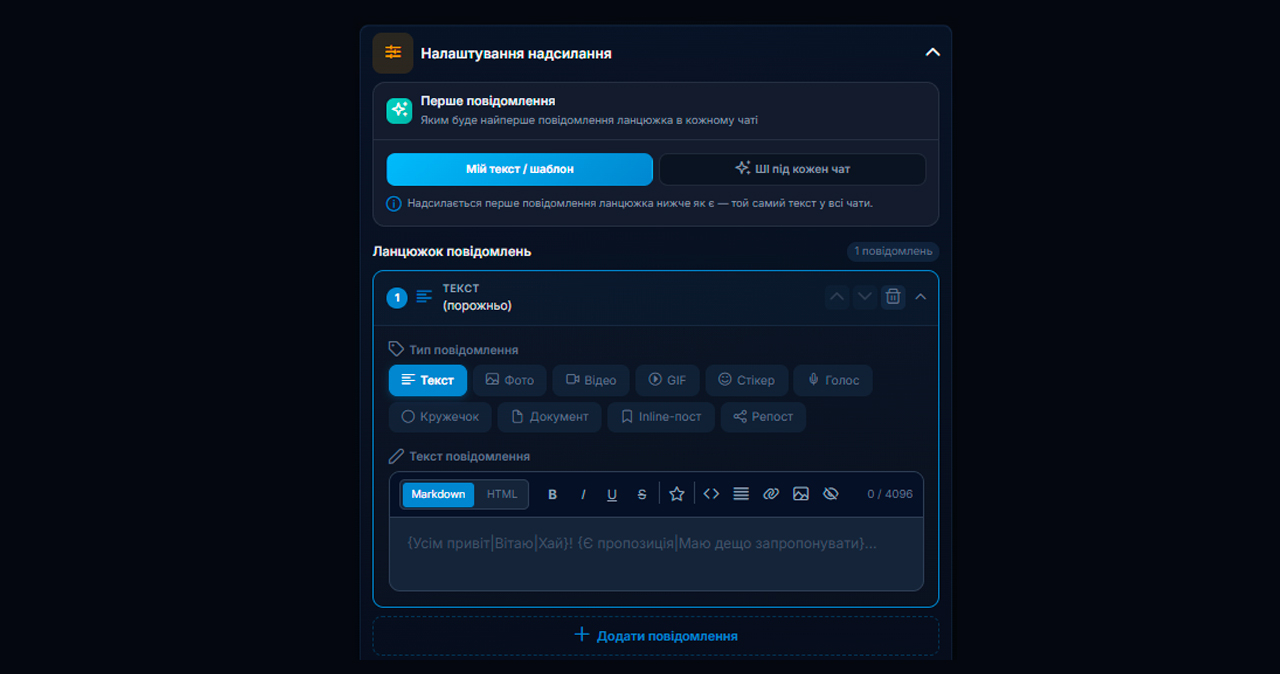Screen dimensions: 1280x674
Task: Click Додати повідомлення button
Action: pyautogui.click(x=656, y=636)
